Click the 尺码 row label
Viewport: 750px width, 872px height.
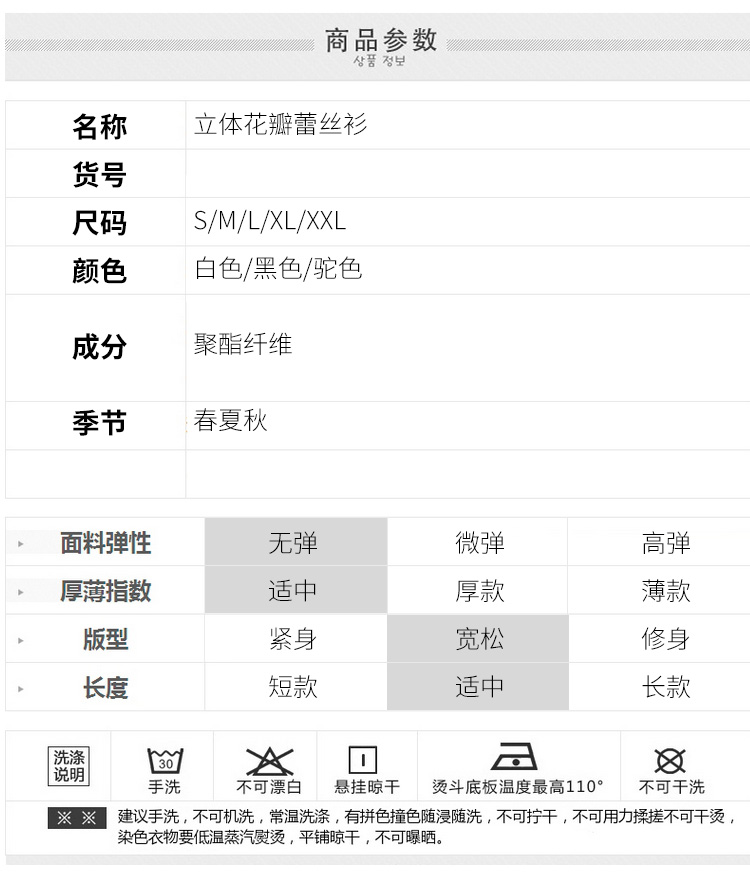point(100,223)
